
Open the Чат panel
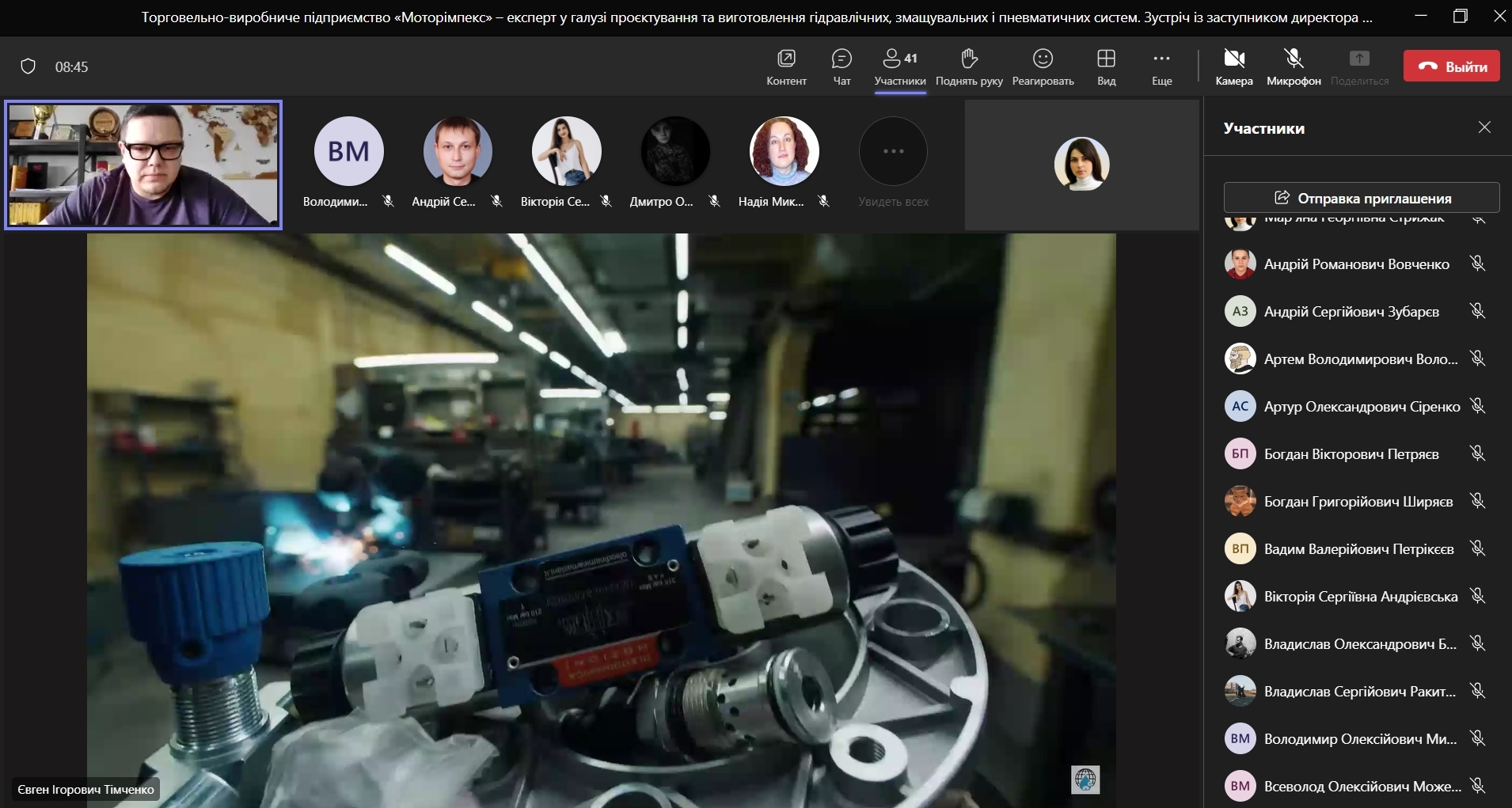point(841,66)
